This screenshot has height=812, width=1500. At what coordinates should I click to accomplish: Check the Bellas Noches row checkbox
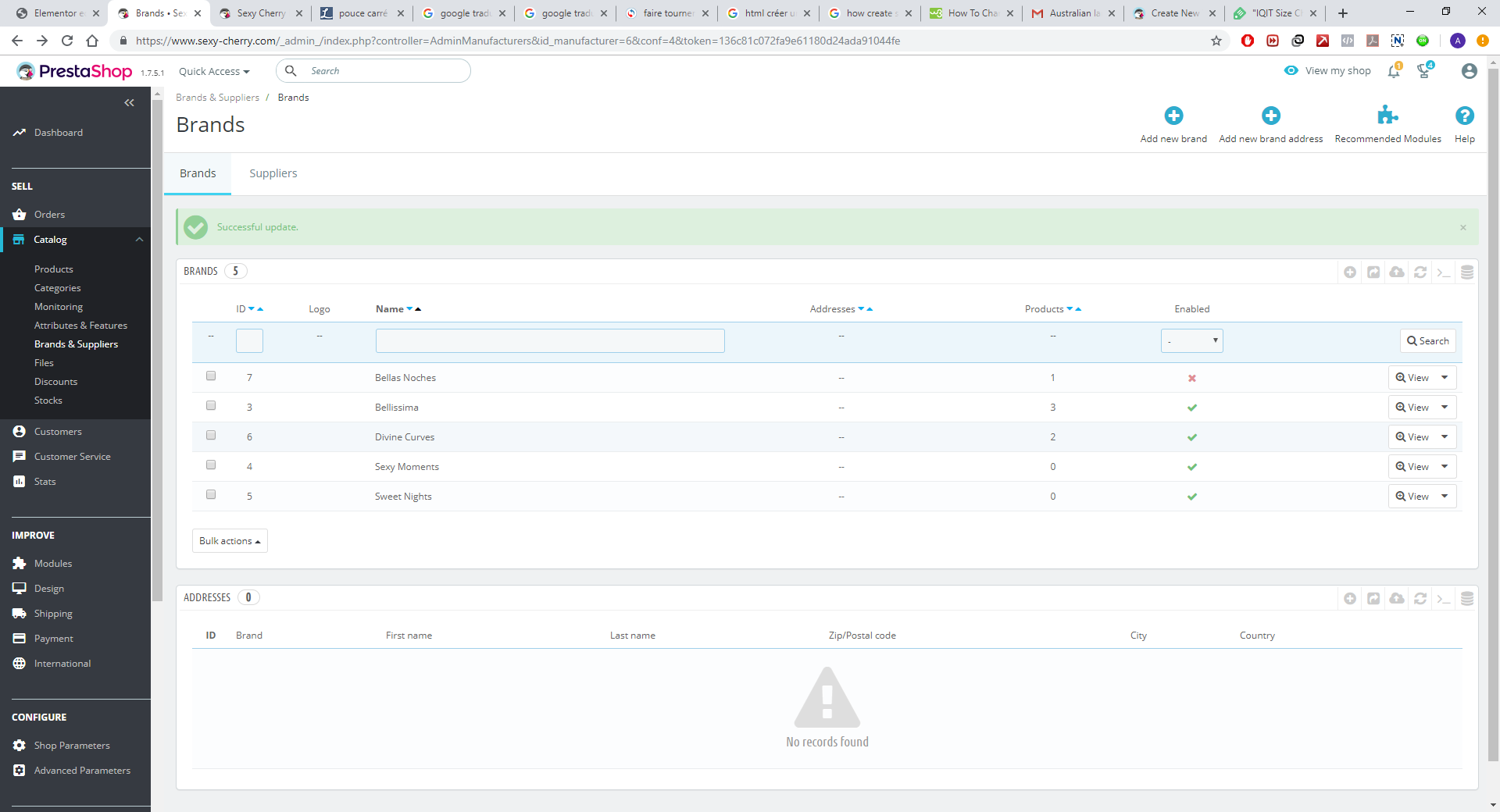click(211, 376)
